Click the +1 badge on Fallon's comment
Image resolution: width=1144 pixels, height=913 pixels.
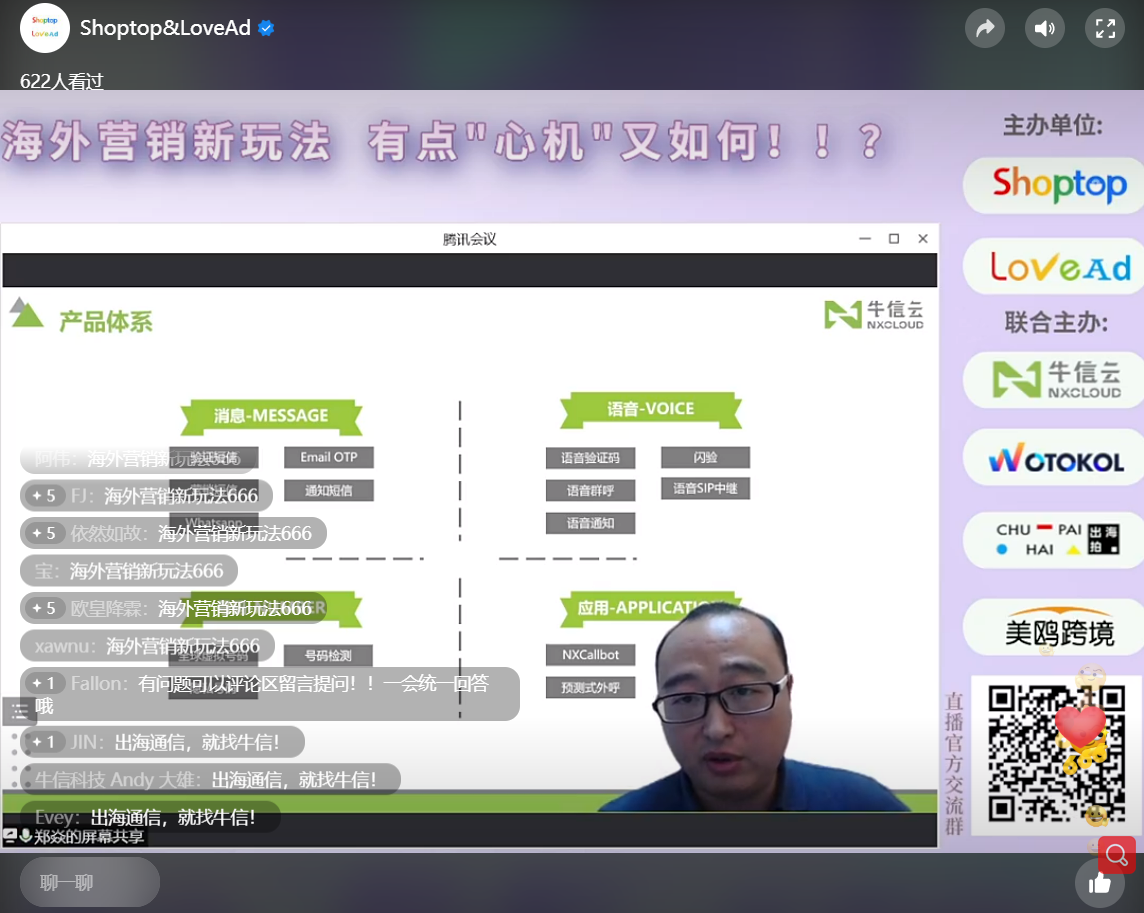[44, 683]
